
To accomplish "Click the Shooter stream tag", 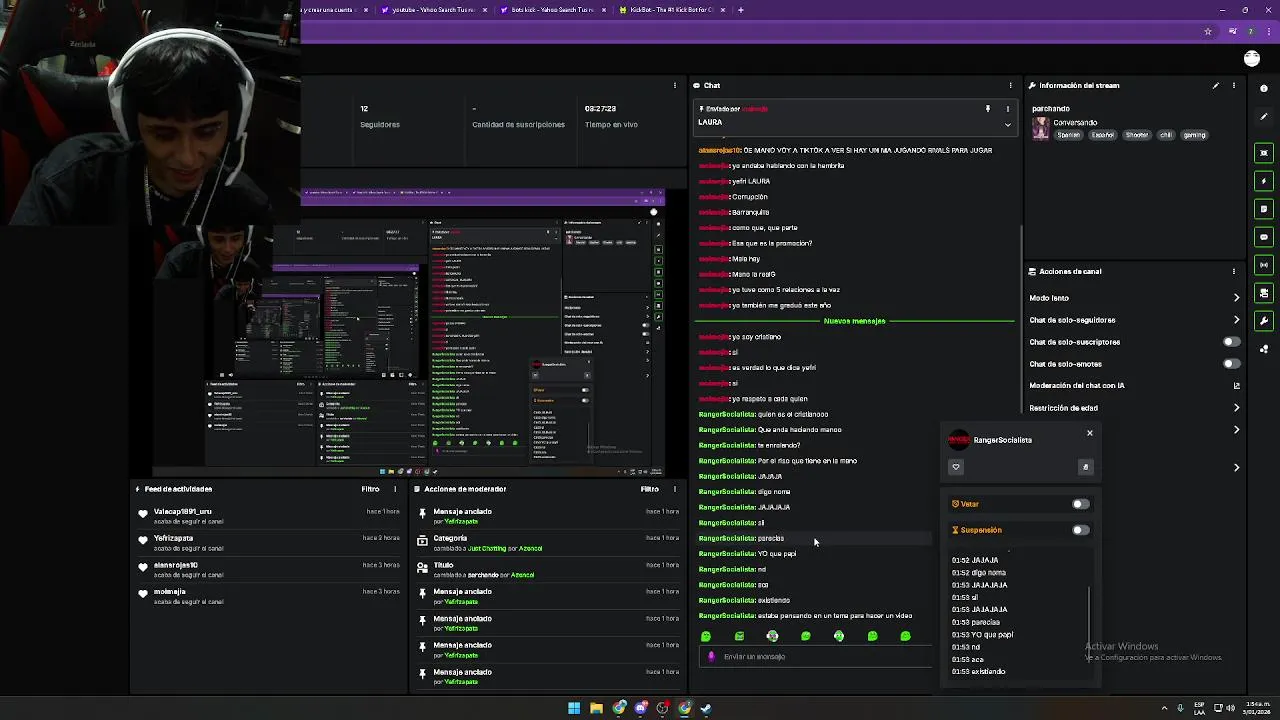I will 1137,135.
